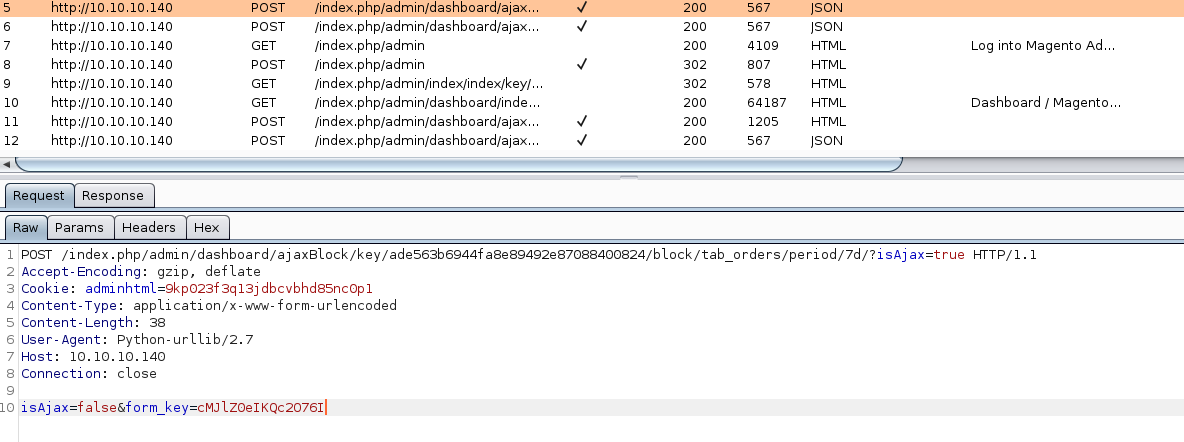Select the Raw view tab

pos(25,228)
